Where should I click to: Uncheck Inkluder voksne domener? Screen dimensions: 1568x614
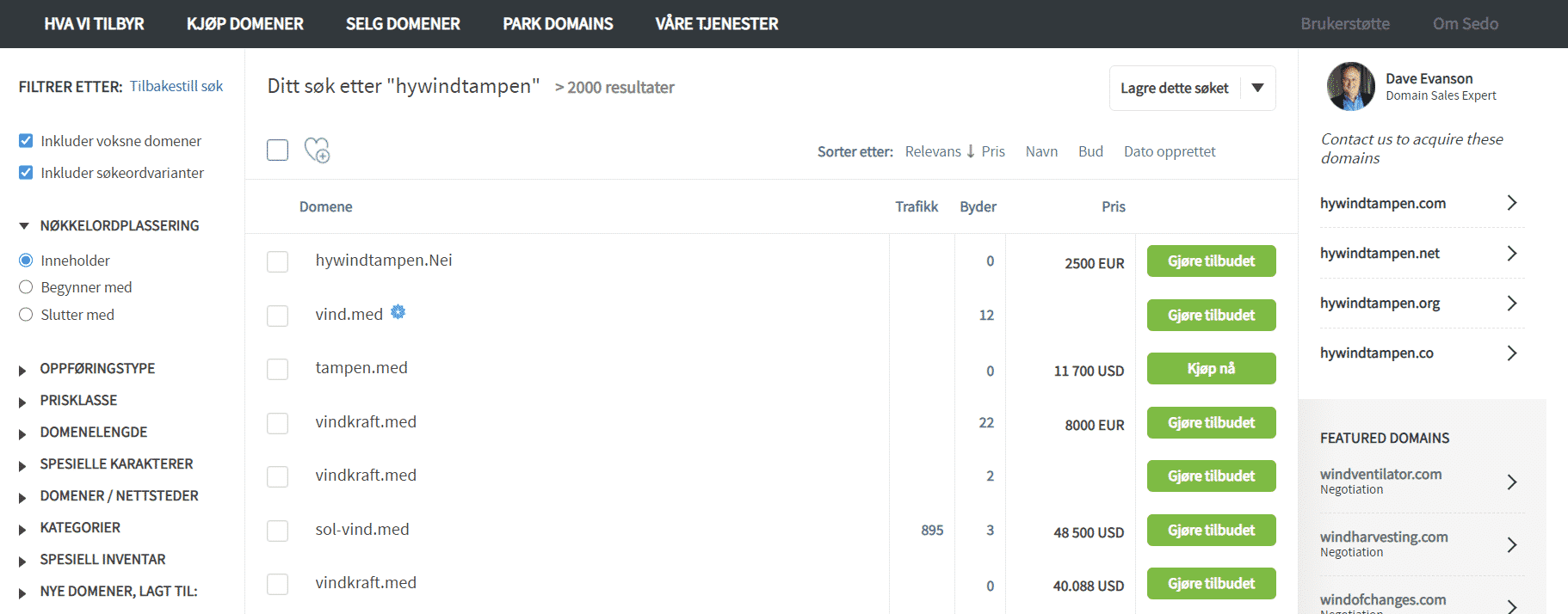pos(26,141)
